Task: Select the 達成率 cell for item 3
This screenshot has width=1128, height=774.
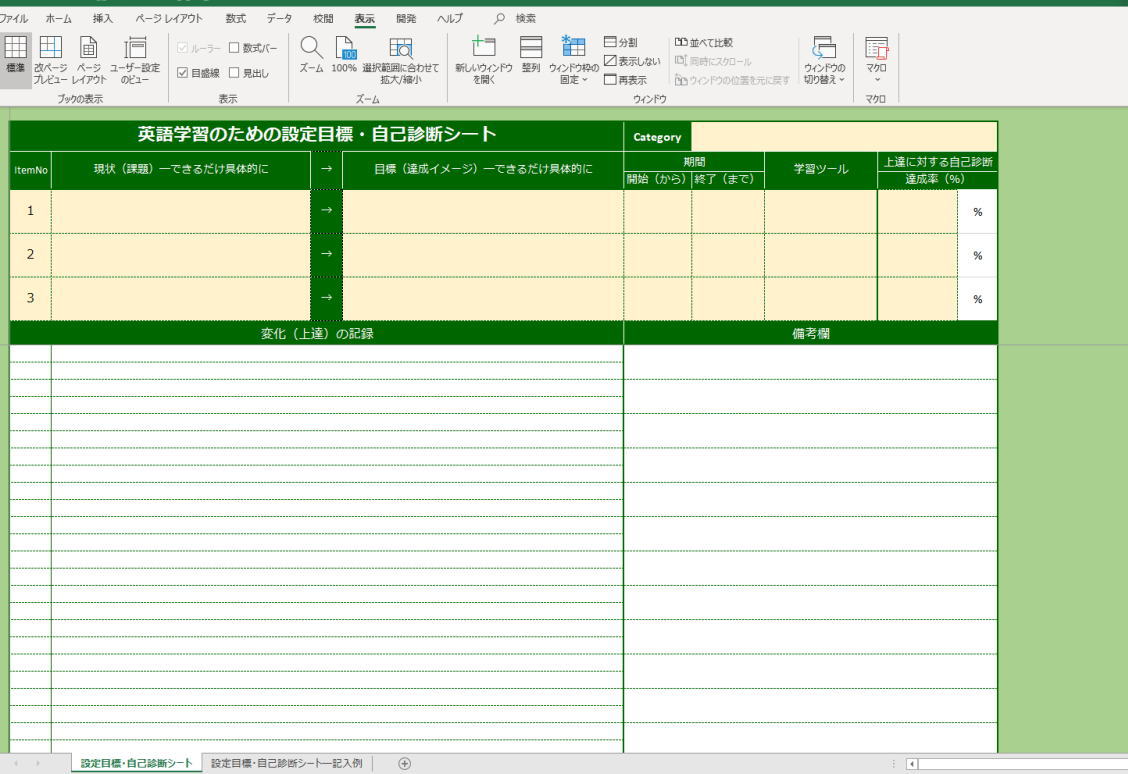Action: pos(918,299)
